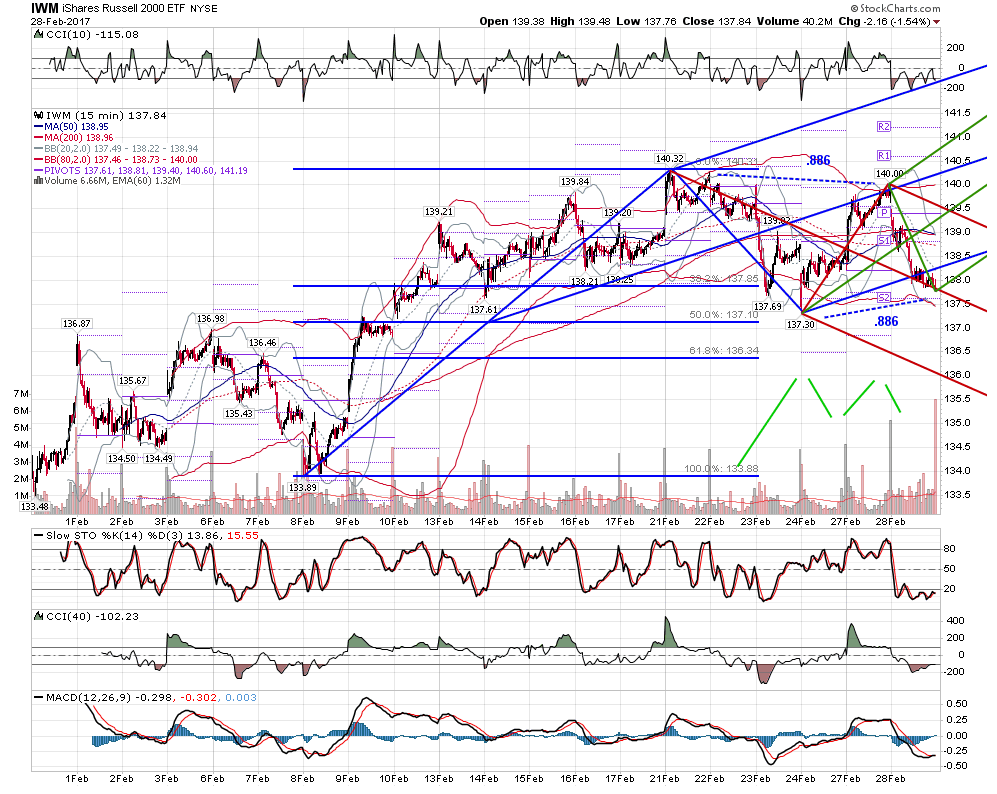Click the MACD(12,26,9) indicator label
Image resolution: width=997 pixels, height=794 pixels.
[89, 697]
